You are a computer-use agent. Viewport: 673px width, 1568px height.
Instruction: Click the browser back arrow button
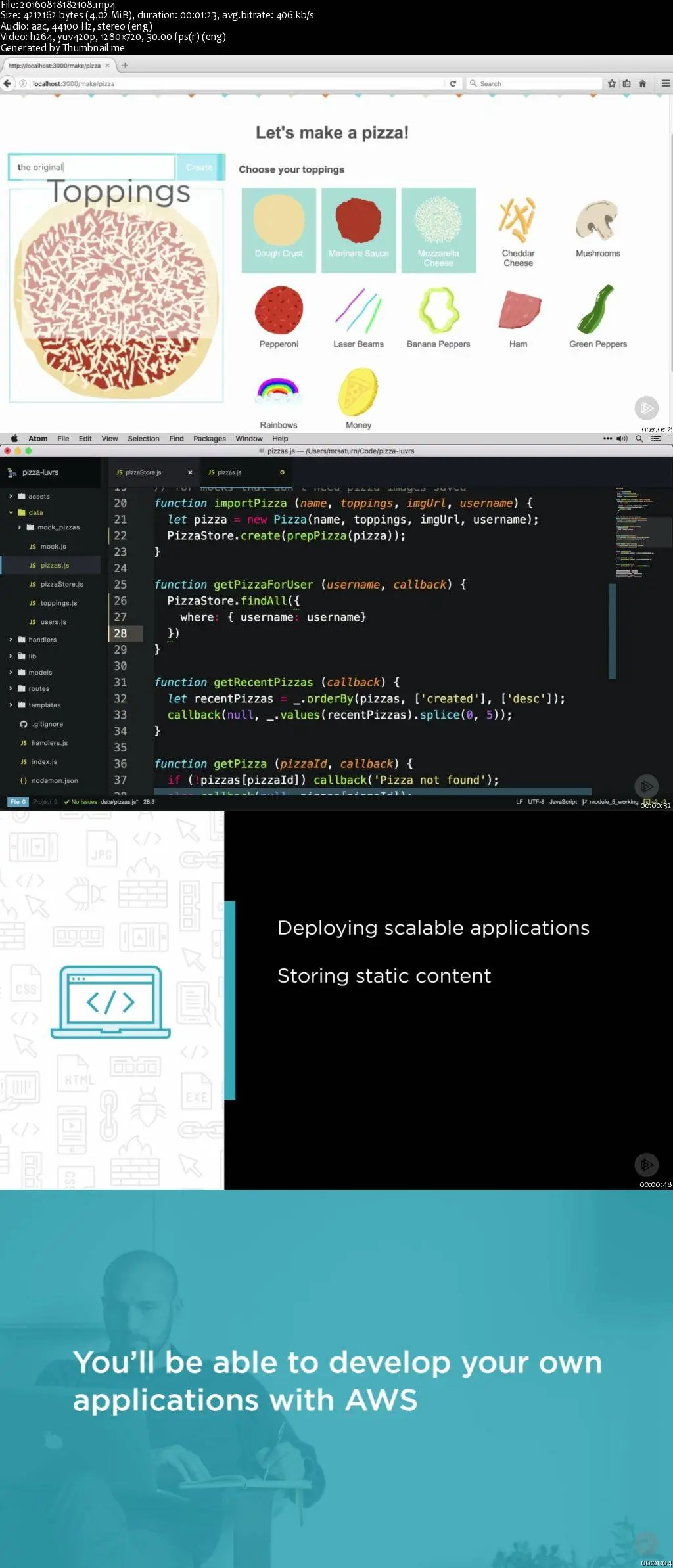point(7,83)
